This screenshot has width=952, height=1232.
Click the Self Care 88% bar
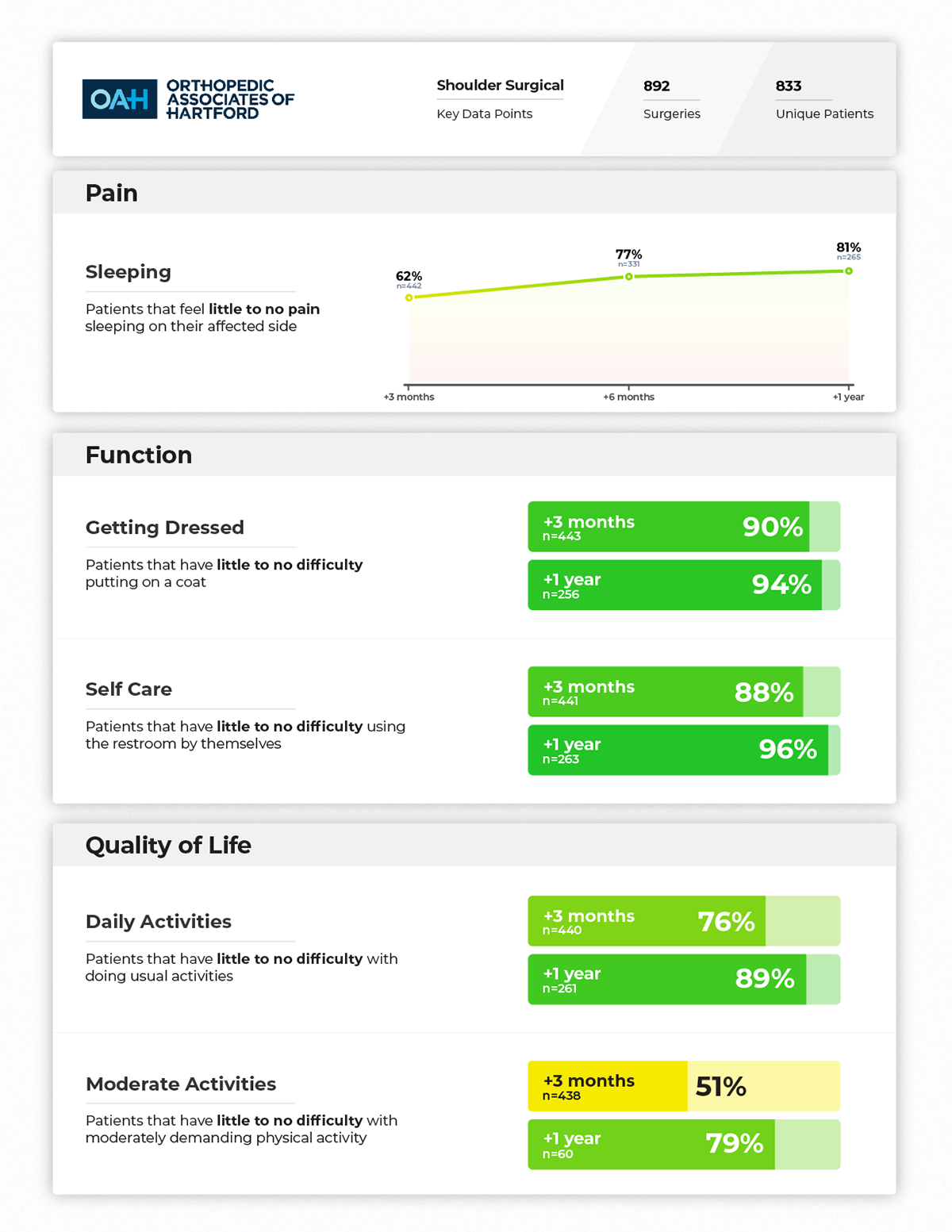665,692
